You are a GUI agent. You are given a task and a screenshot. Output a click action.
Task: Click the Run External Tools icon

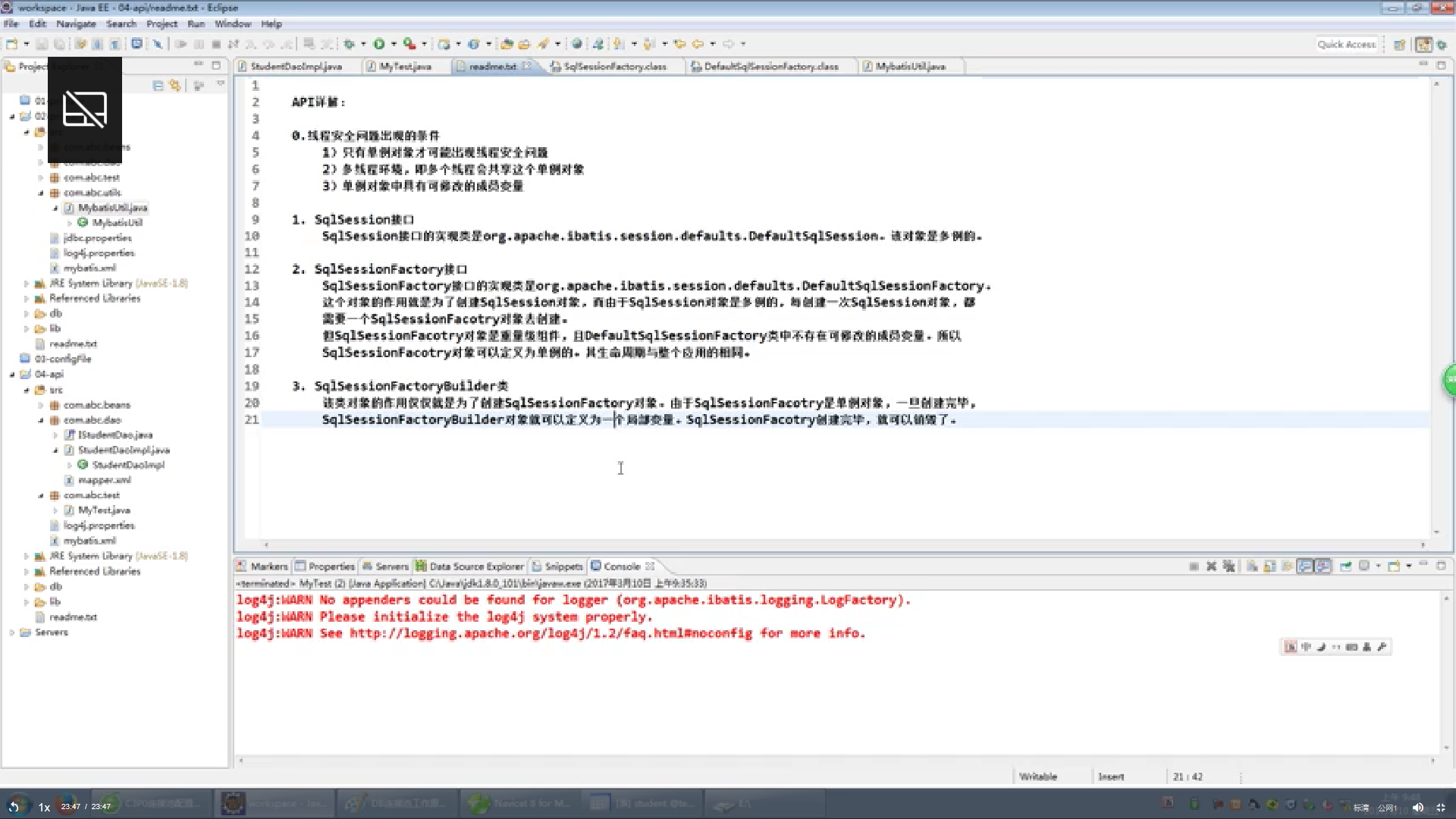pos(409,44)
